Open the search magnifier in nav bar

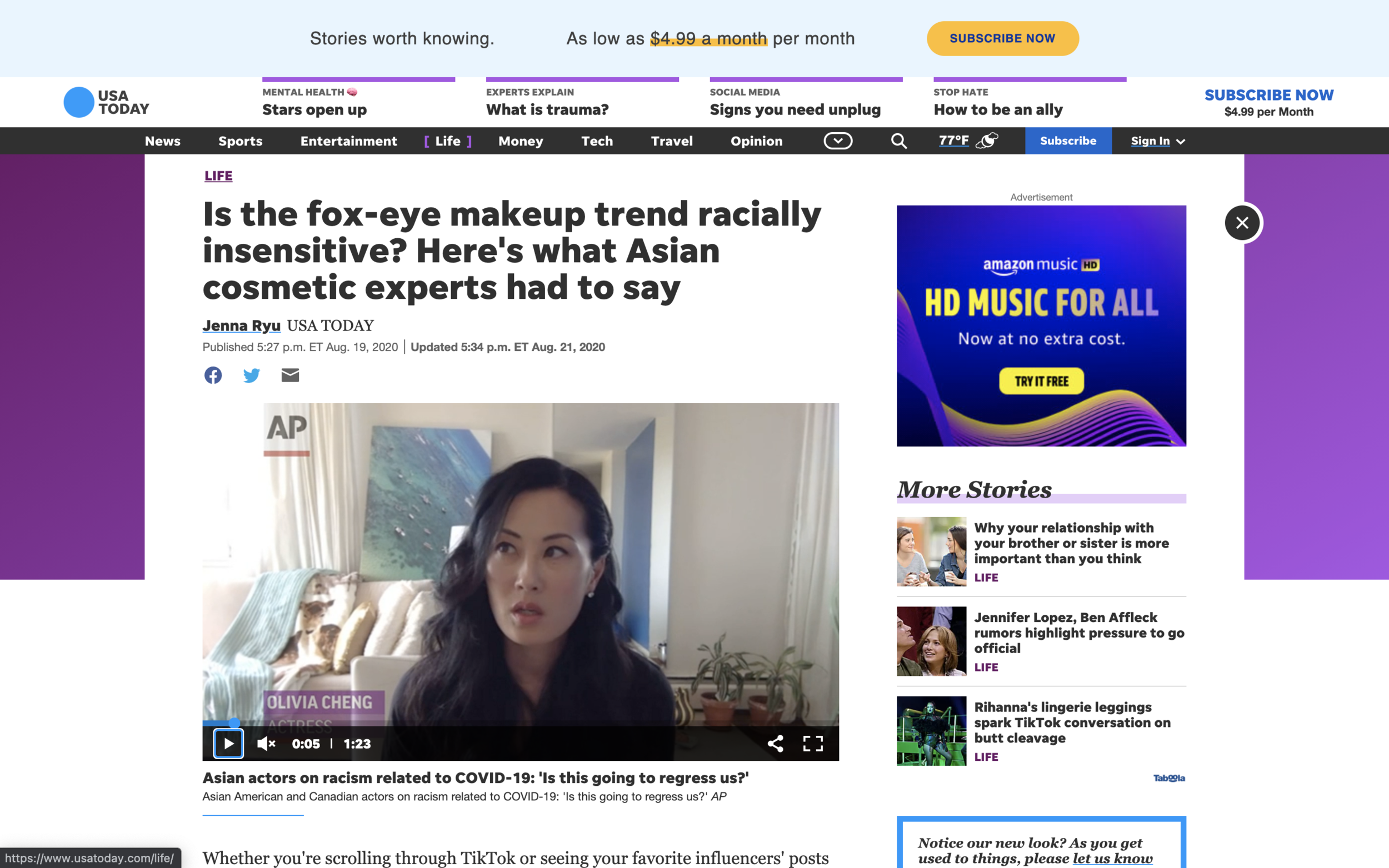[898, 141]
